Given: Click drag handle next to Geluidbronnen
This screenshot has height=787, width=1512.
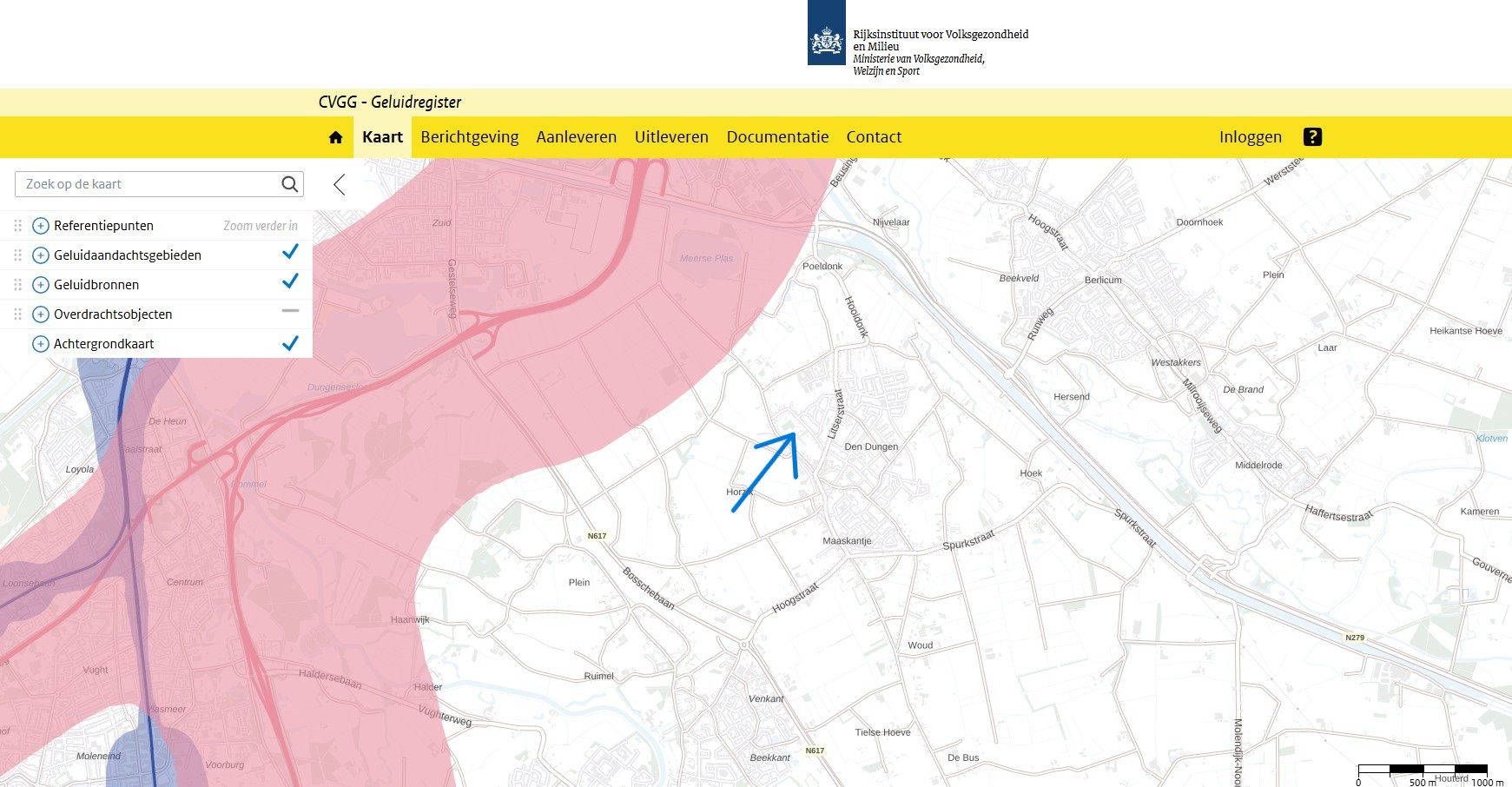Looking at the screenshot, I should 17,285.
